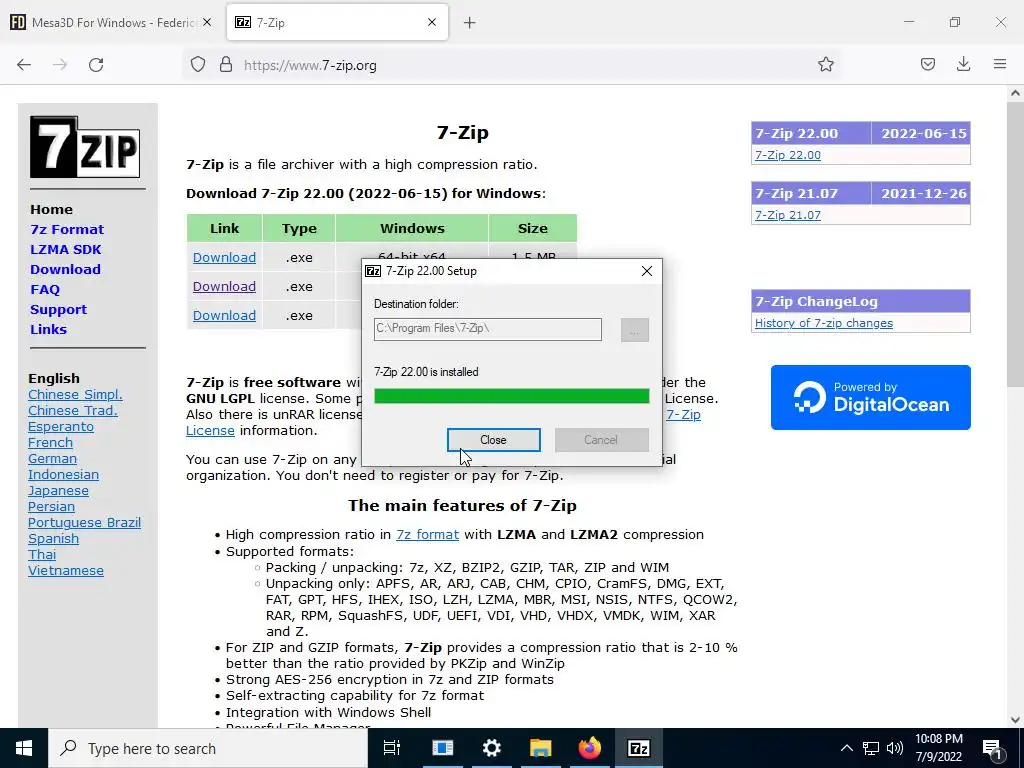This screenshot has width=1024, height=768.
Task: Open the tracking protection shield icon
Action: [198, 65]
